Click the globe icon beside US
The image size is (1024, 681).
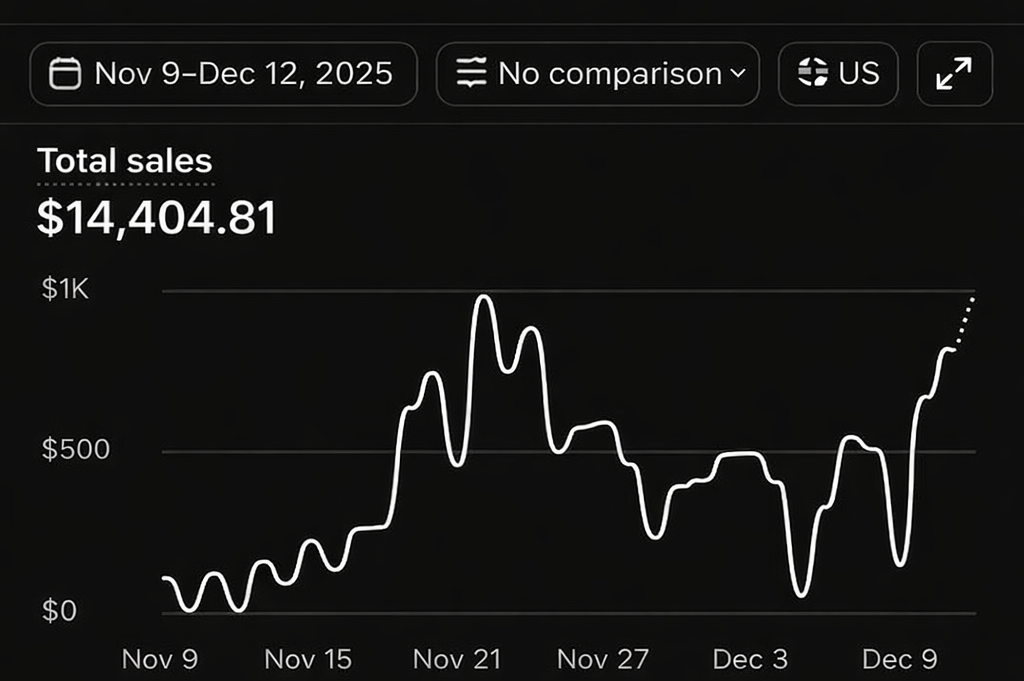tap(813, 74)
